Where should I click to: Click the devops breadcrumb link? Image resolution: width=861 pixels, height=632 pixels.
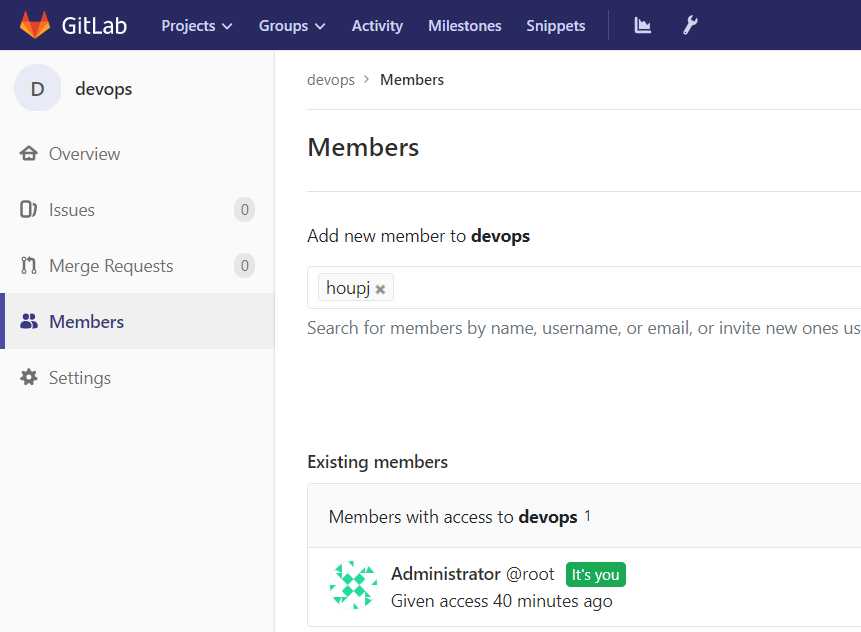point(331,80)
